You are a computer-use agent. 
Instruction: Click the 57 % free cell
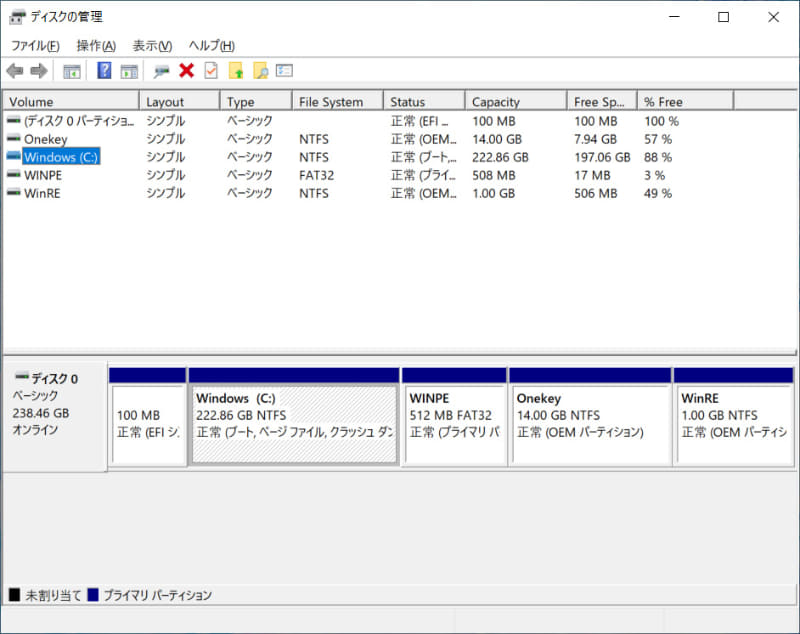[x=658, y=139]
